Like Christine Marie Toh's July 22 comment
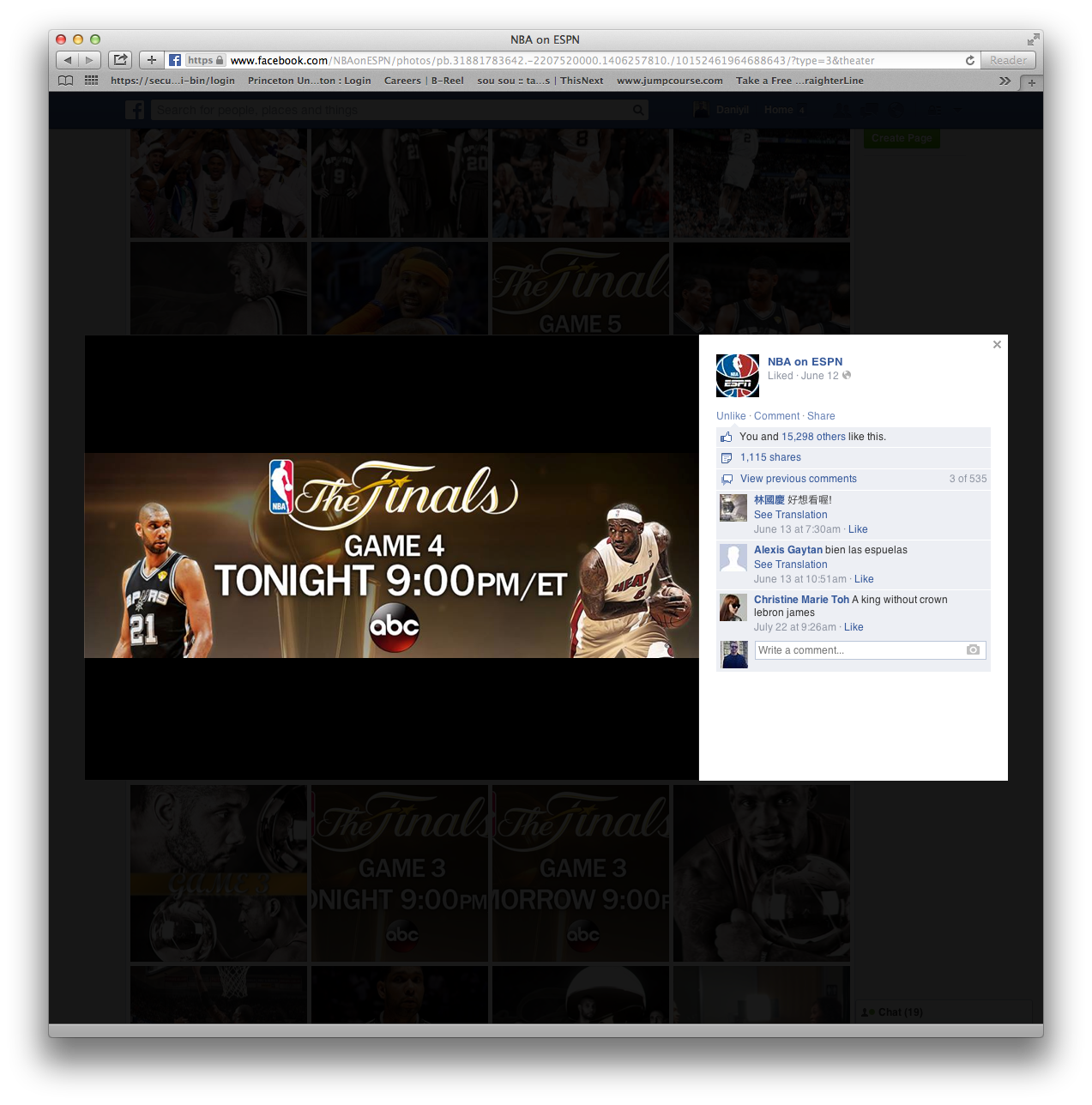 854,627
